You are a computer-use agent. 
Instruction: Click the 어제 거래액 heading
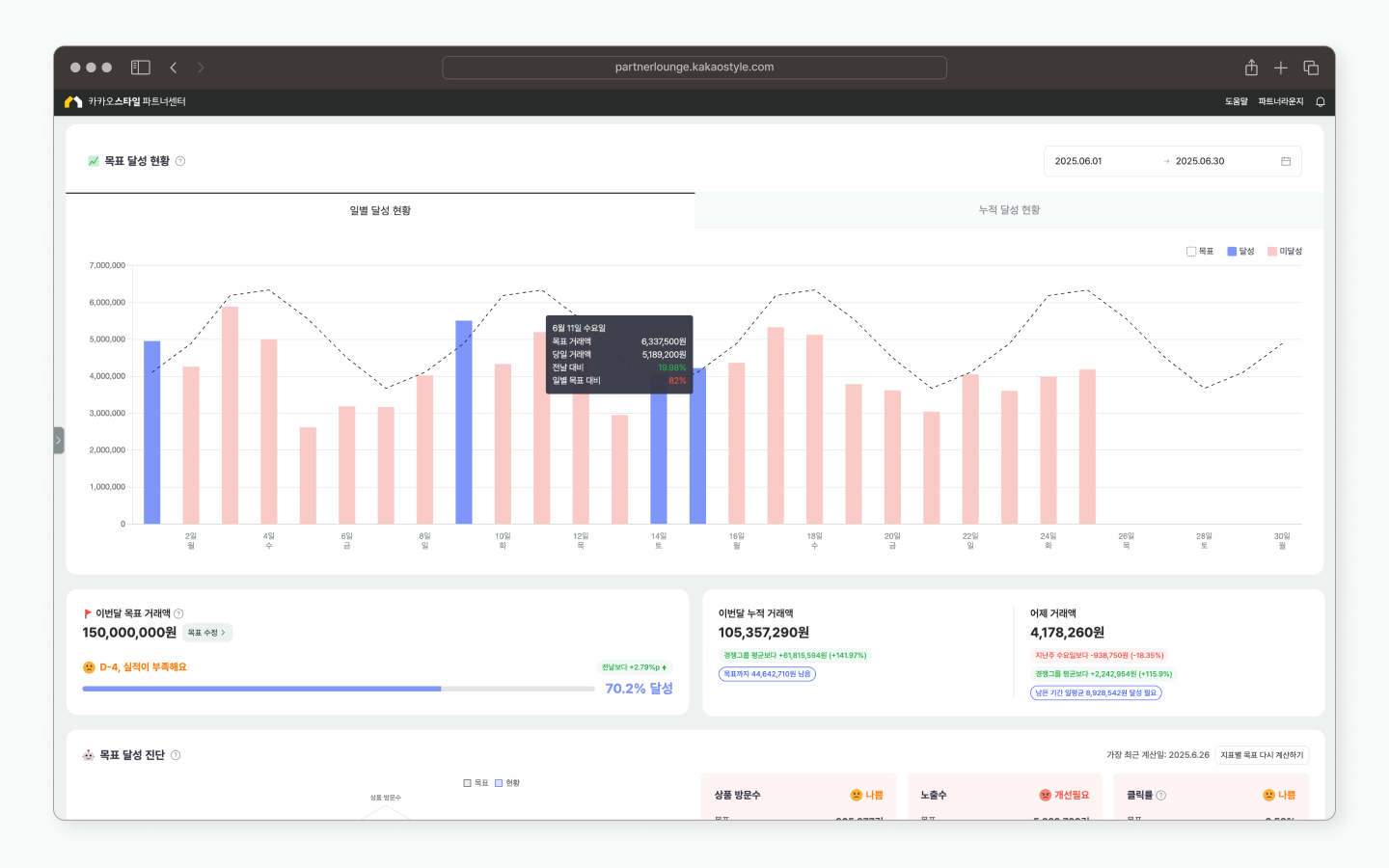[x=1053, y=613]
